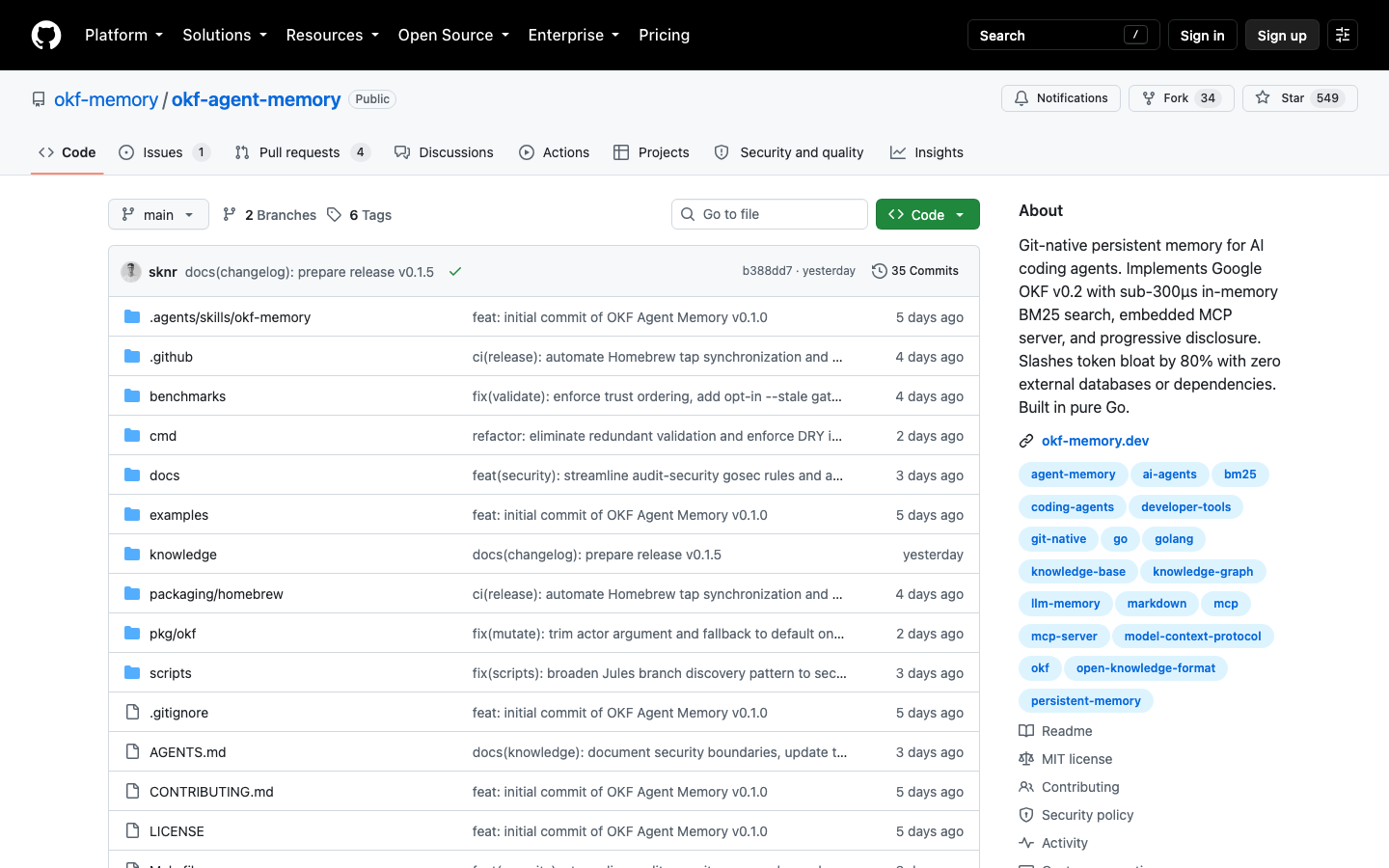Viewport: 1389px width, 868px height.
Task: Open the okf-memory.dev website link
Action: tap(1095, 441)
